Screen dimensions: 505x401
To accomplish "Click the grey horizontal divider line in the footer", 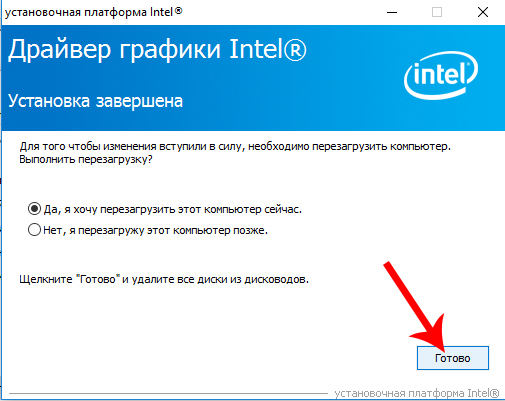I will (168, 394).
